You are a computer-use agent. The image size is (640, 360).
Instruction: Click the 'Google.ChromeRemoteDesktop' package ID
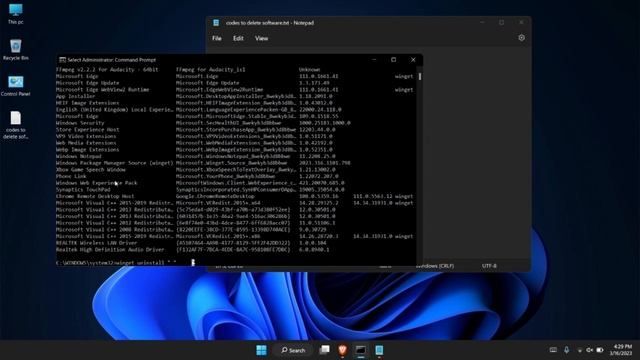[215, 196]
